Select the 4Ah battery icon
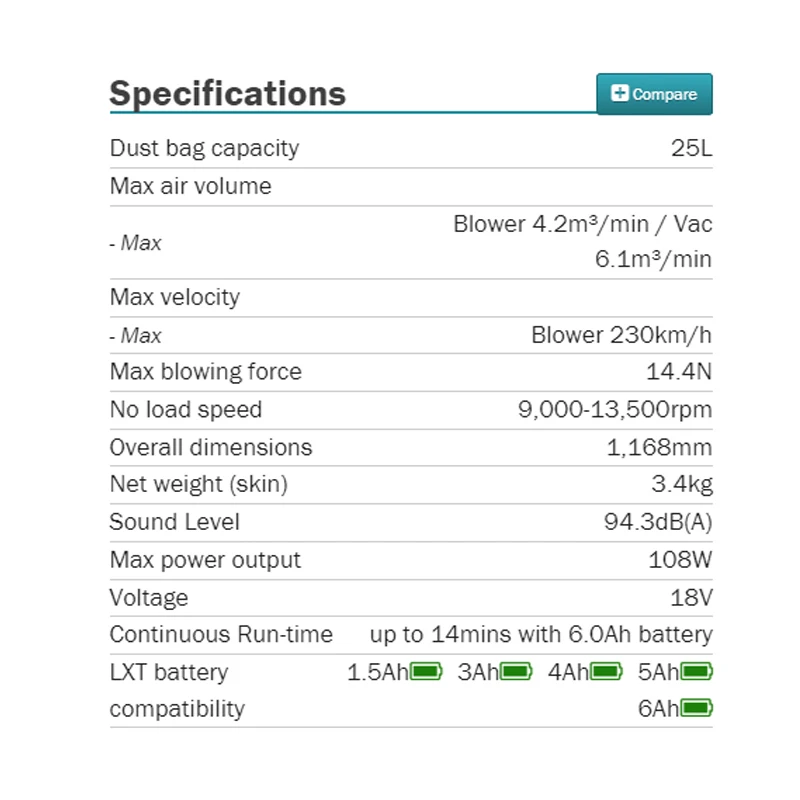The height and width of the screenshot is (800, 800). pos(606,671)
